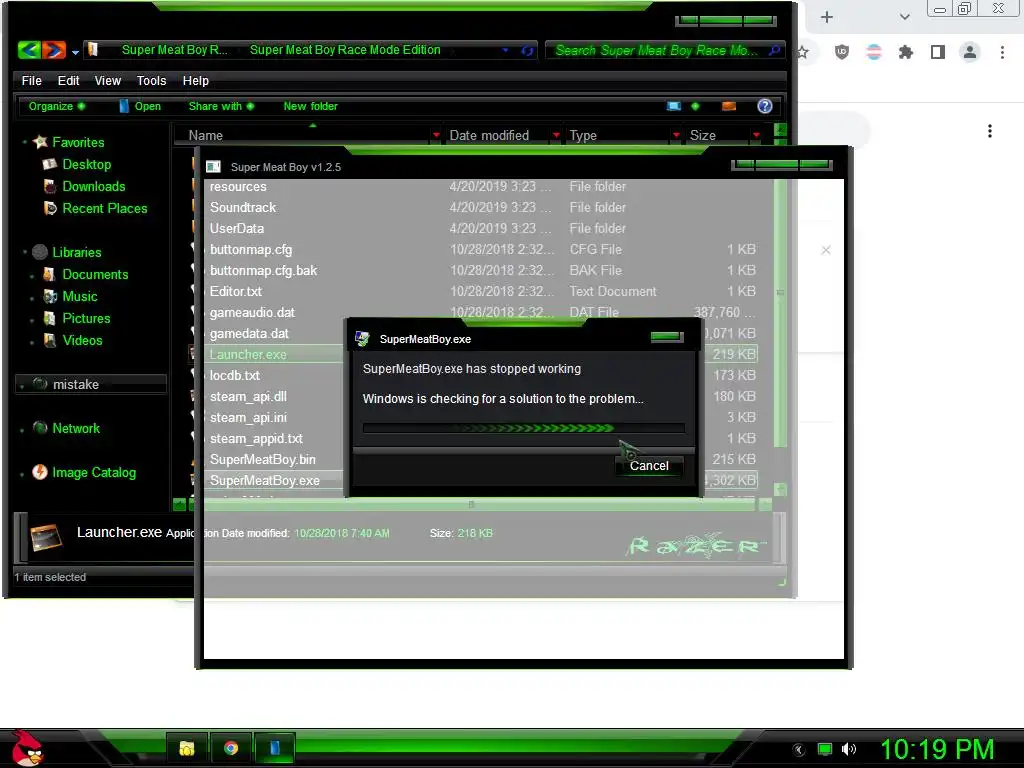Click the blue help question mark icon
This screenshot has height=768, width=1024.
click(765, 106)
